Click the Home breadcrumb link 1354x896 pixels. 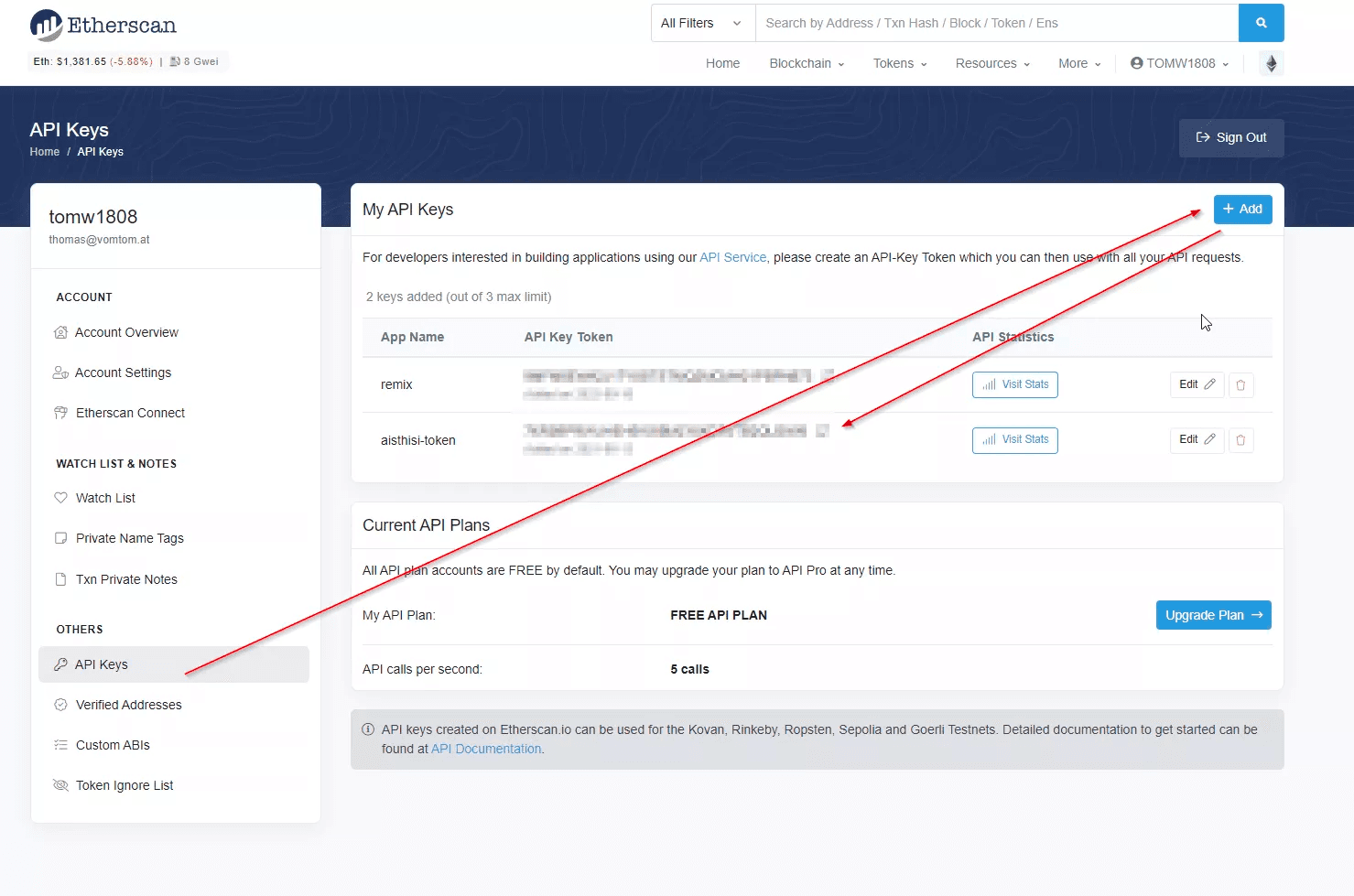pos(44,152)
